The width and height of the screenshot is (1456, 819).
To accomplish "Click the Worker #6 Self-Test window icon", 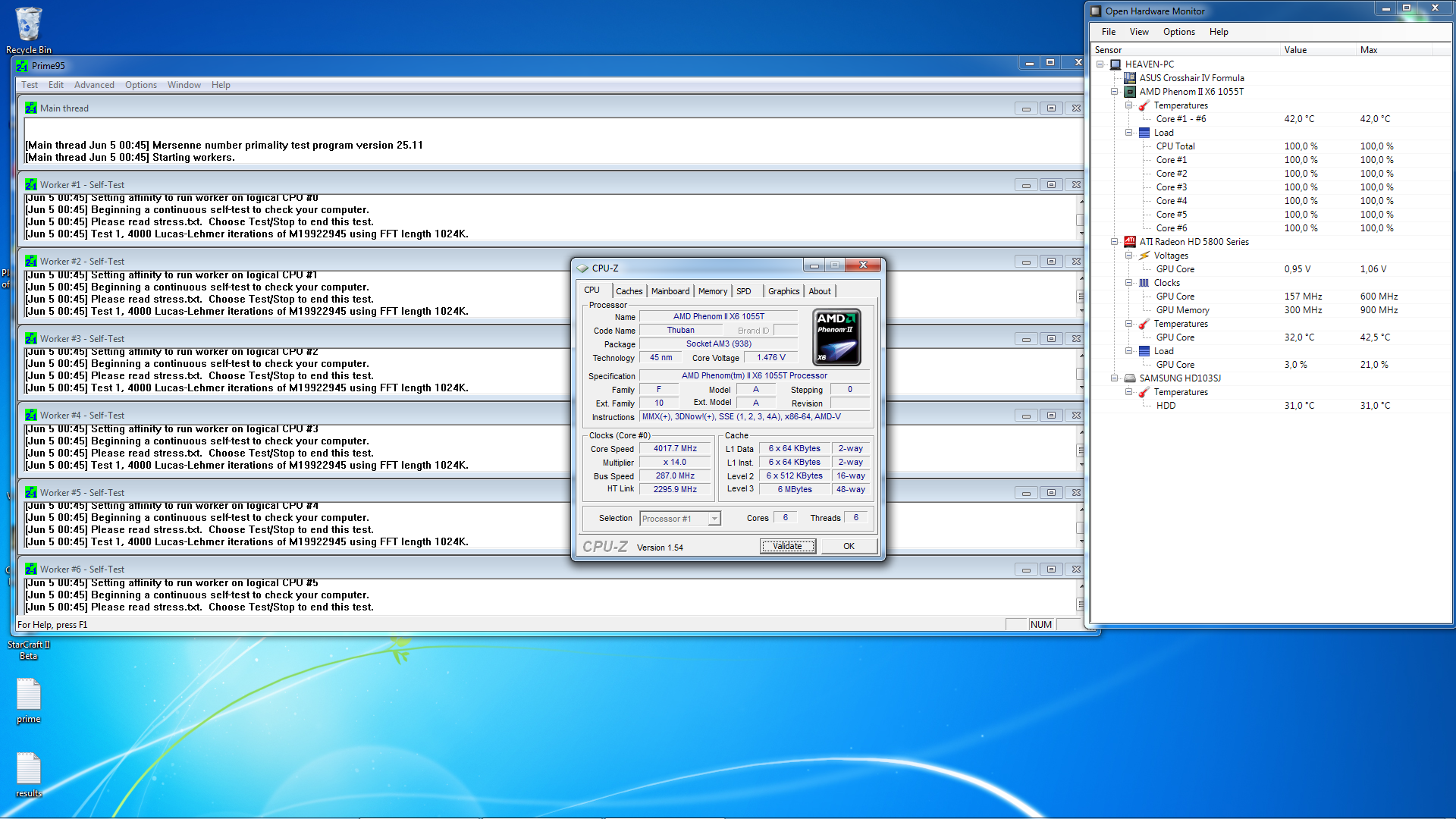I will pyautogui.click(x=31, y=570).
